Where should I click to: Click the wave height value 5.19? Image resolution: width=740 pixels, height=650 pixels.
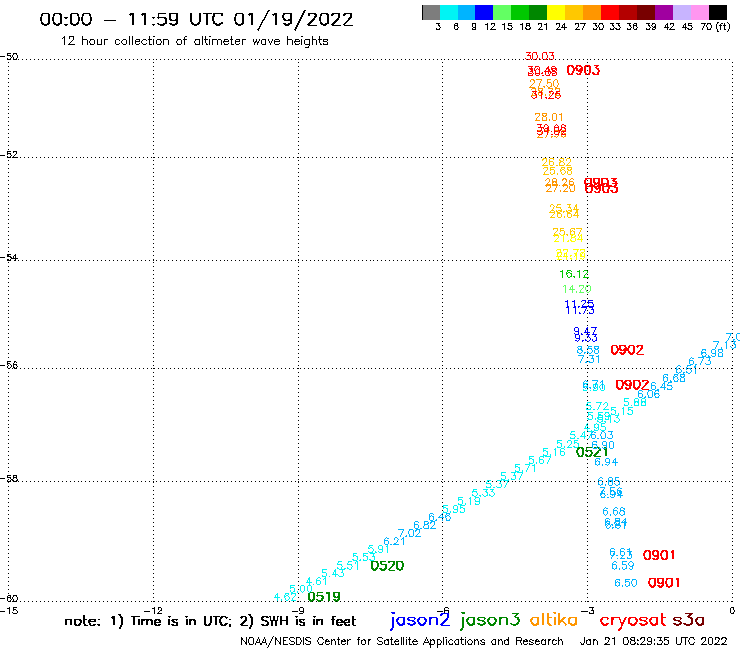pyautogui.click(x=469, y=501)
